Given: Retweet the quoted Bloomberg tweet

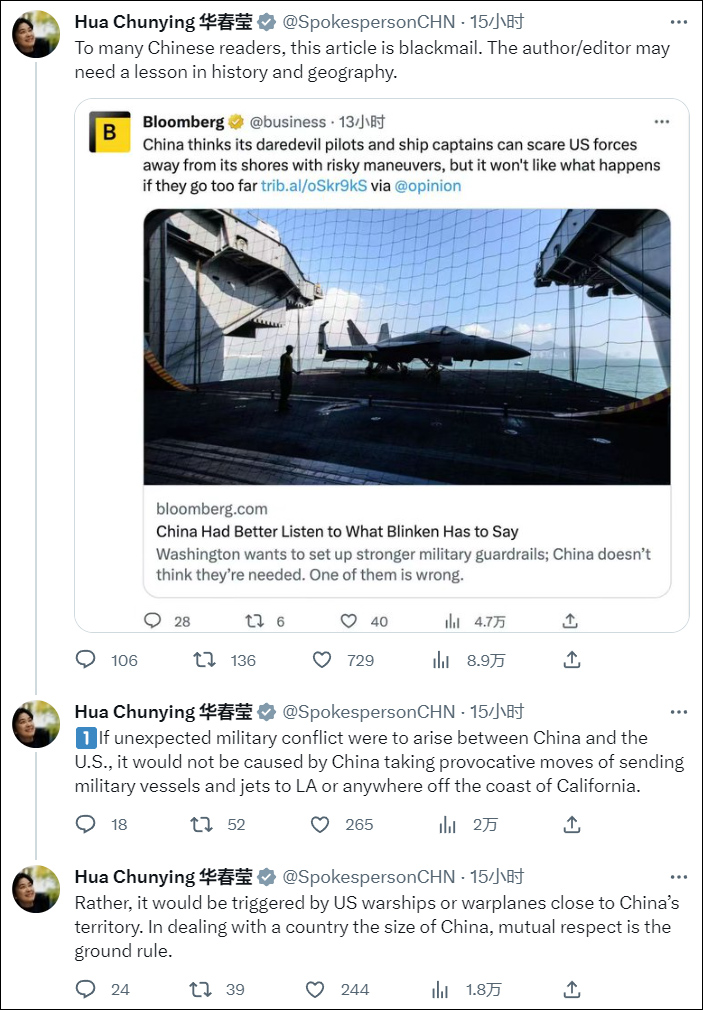Looking at the screenshot, I should [255, 621].
